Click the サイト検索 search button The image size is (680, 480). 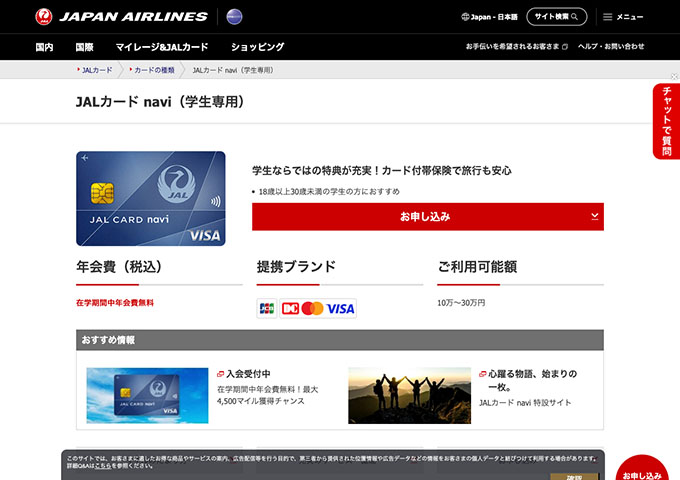point(557,17)
